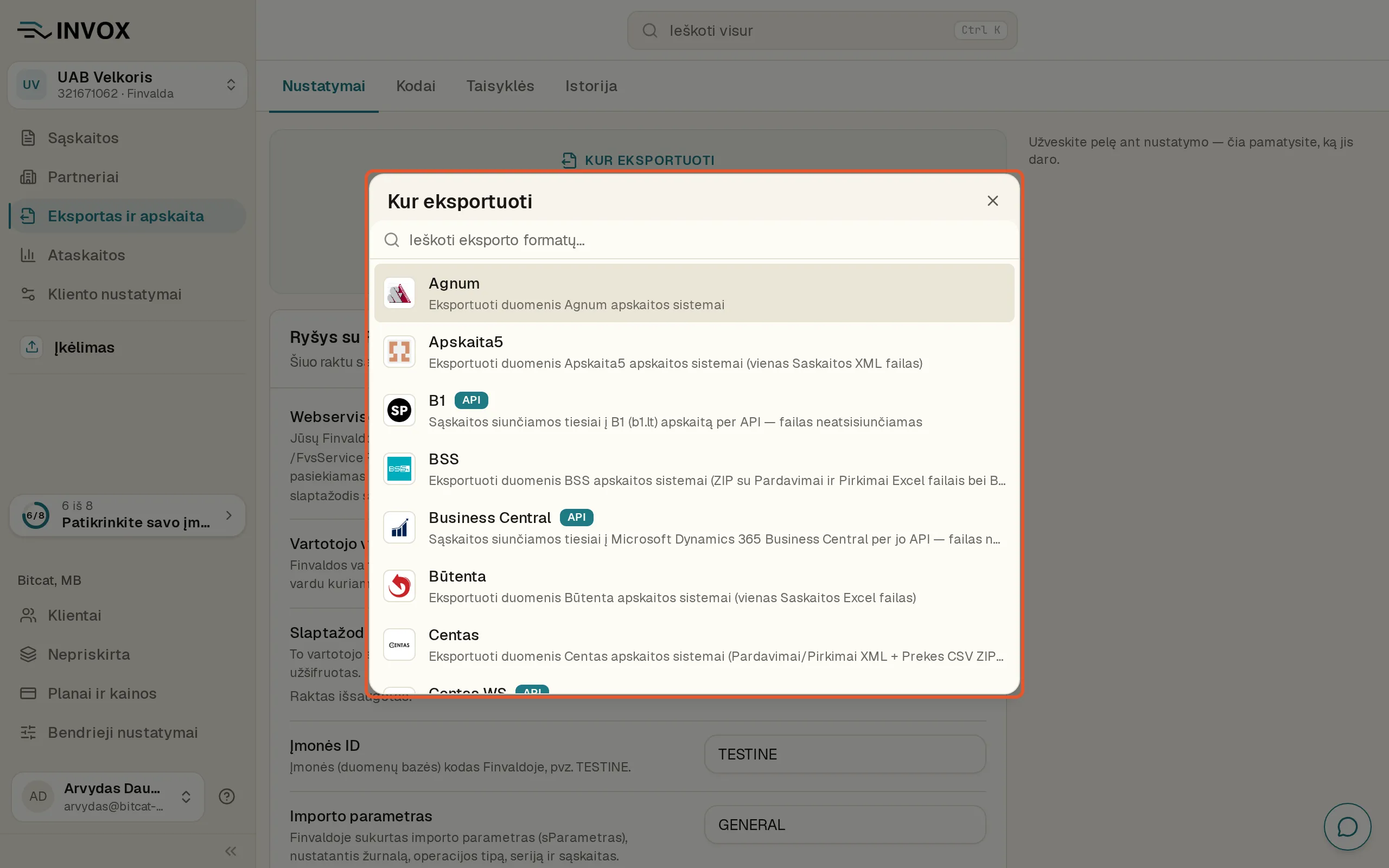Screen dimensions: 1389x868
Task: Focus the Ieškoti eksporto formatų search field
Action: click(694, 240)
